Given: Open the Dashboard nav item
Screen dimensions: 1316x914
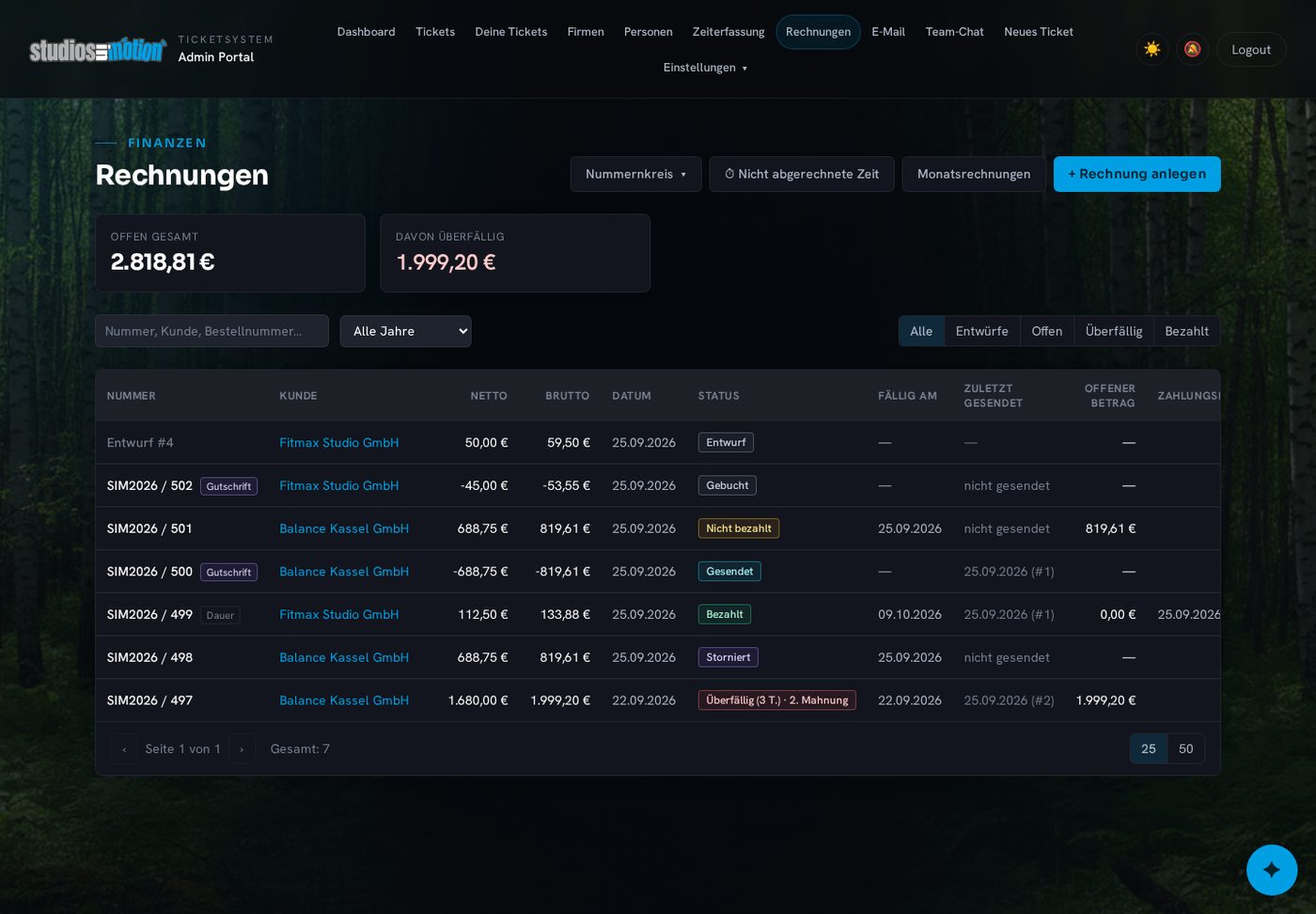Looking at the screenshot, I should pos(366,32).
